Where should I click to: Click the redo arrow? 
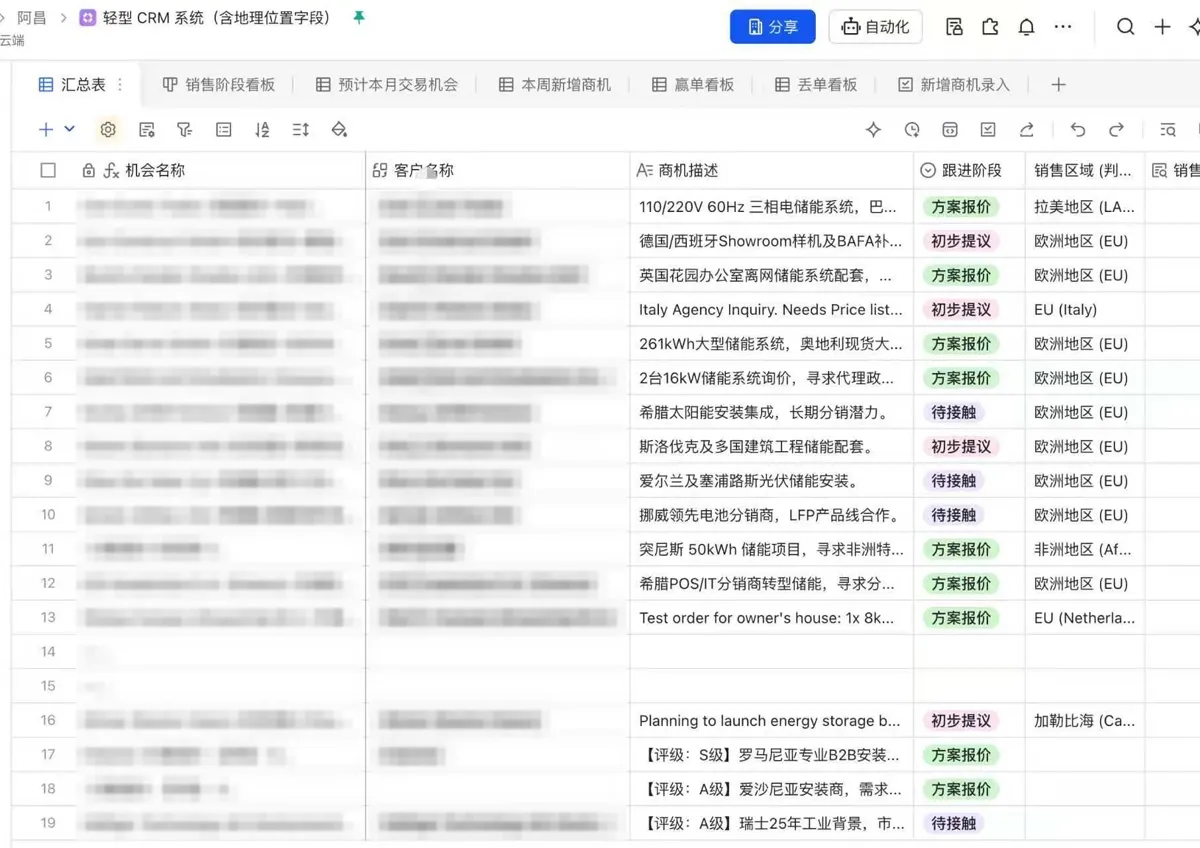[x=1116, y=130]
